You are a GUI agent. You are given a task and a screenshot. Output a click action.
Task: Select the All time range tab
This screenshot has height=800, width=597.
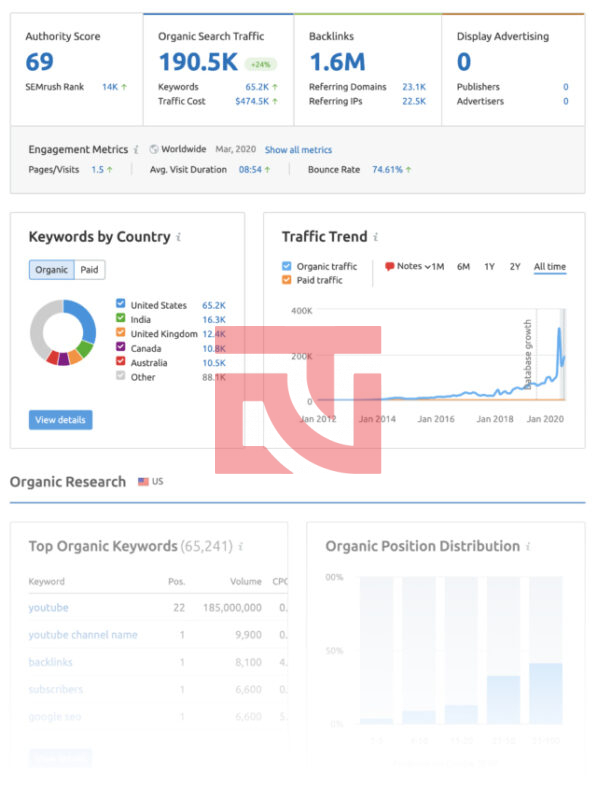point(550,267)
